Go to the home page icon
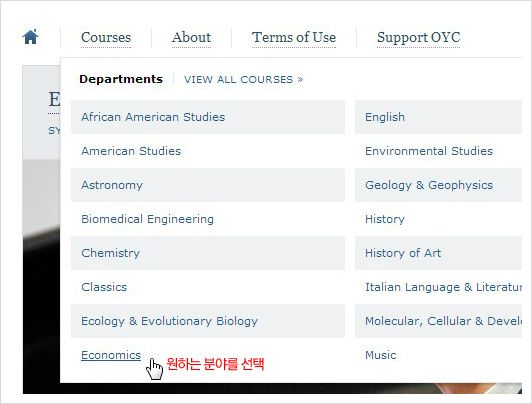 pyautogui.click(x=31, y=37)
